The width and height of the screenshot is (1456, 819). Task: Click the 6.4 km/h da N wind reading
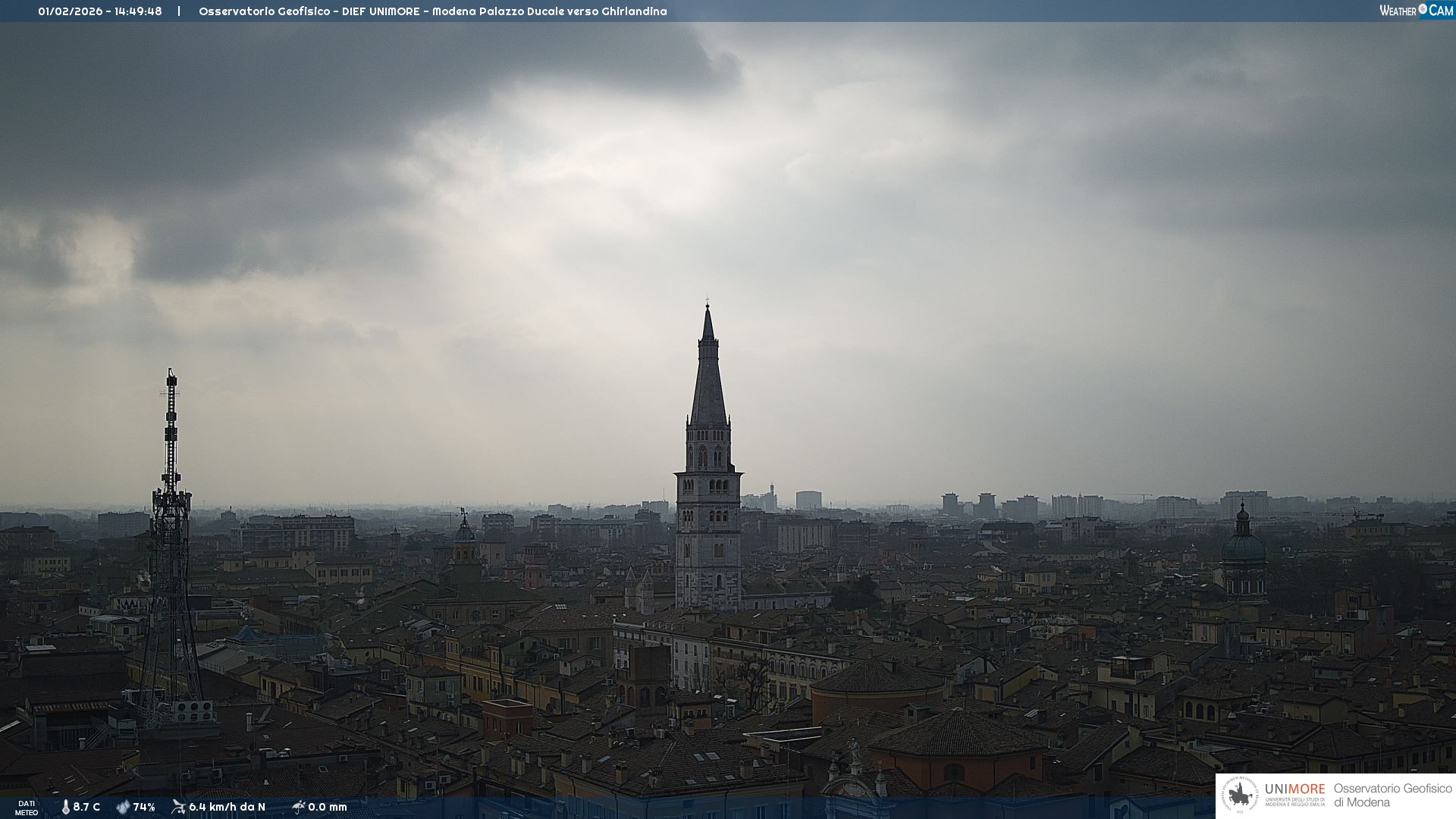(x=227, y=808)
